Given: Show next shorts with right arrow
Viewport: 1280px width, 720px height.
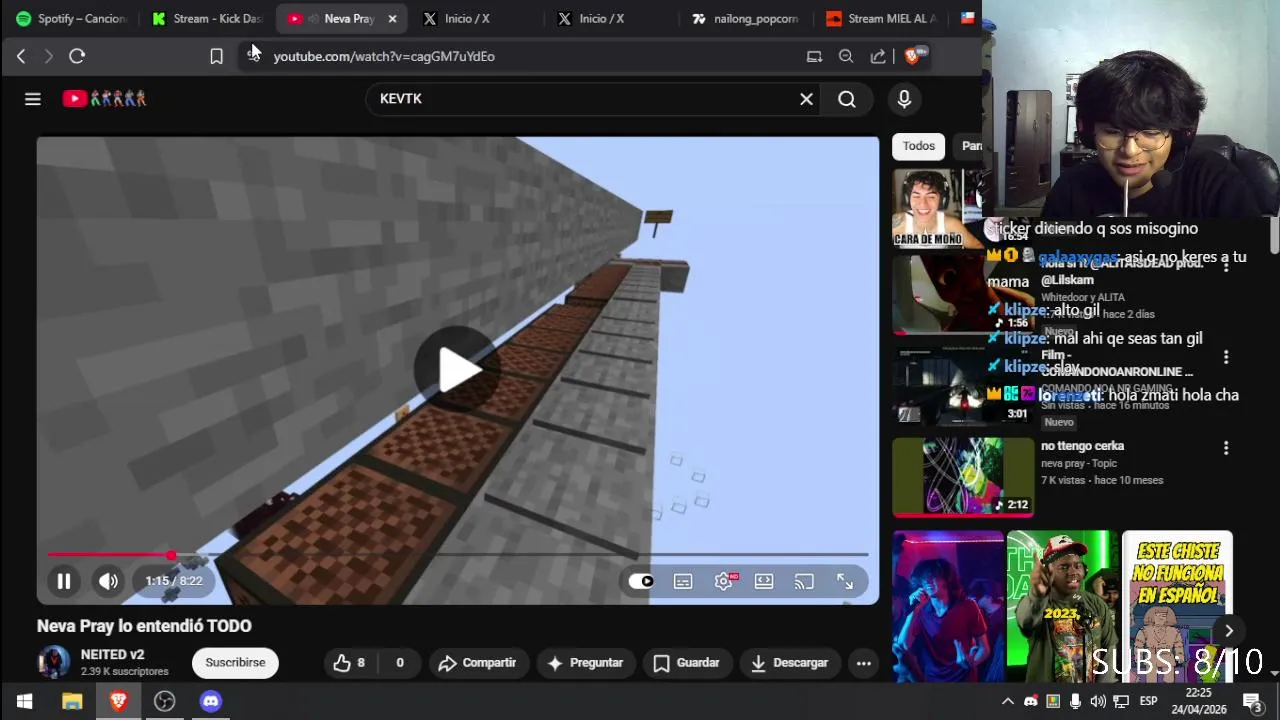Looking at the screenshot, I should pos(1229,631).
